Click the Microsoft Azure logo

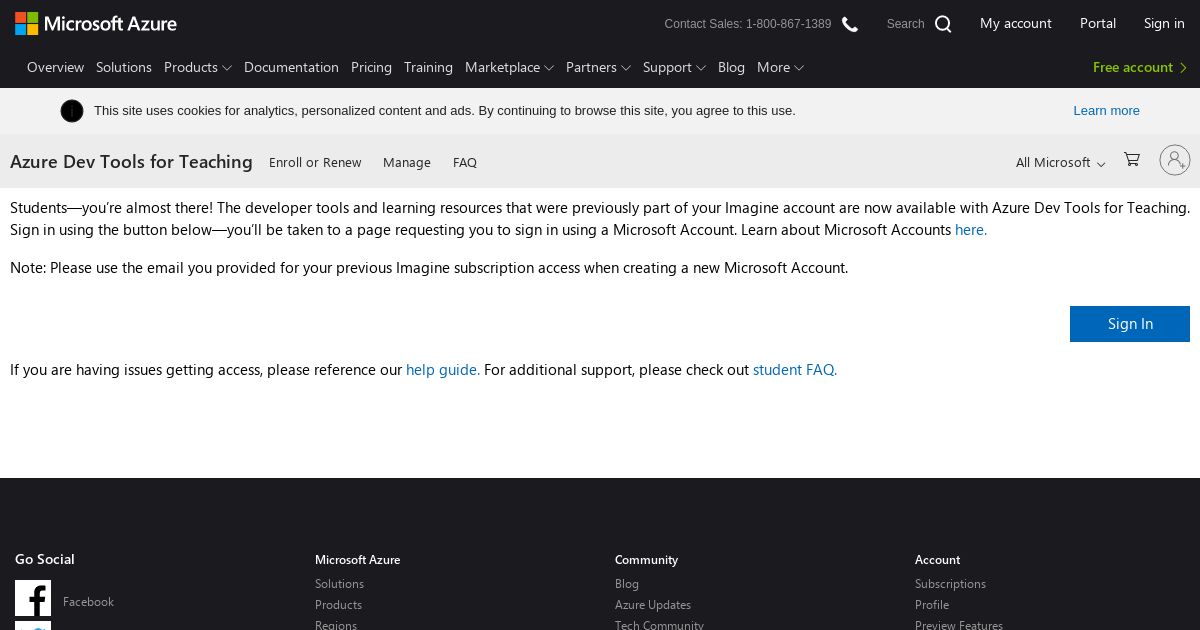coord(96,23)
